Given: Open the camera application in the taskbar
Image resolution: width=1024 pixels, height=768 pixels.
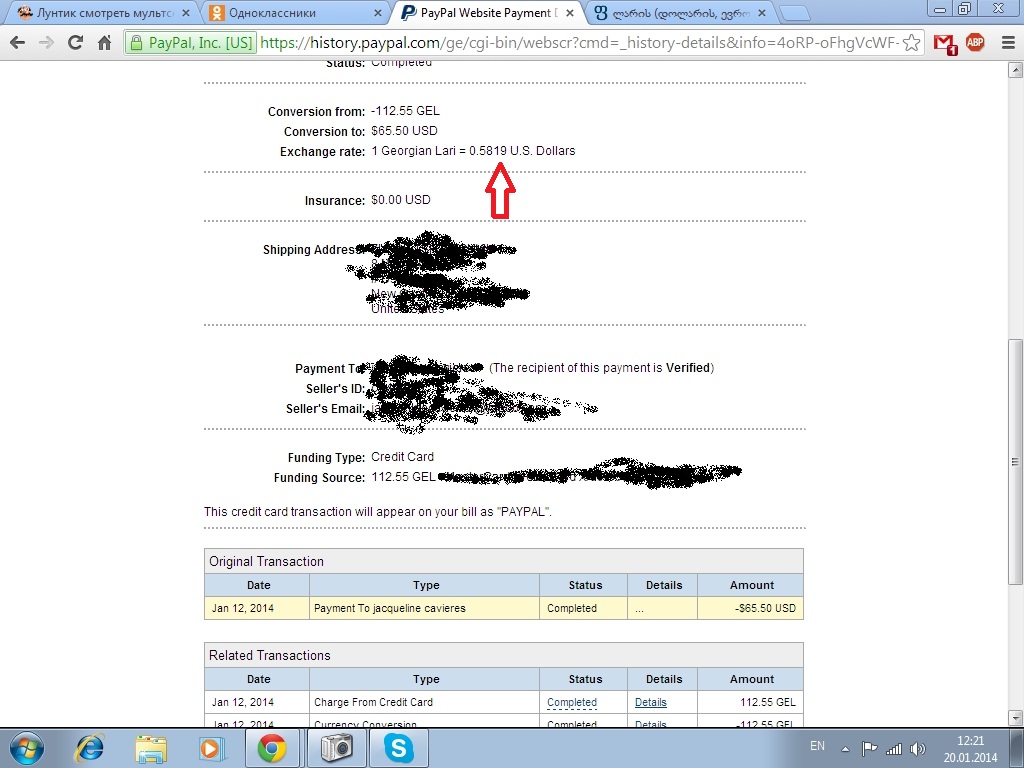Looking at the screenshot, I should coord(337,748).
